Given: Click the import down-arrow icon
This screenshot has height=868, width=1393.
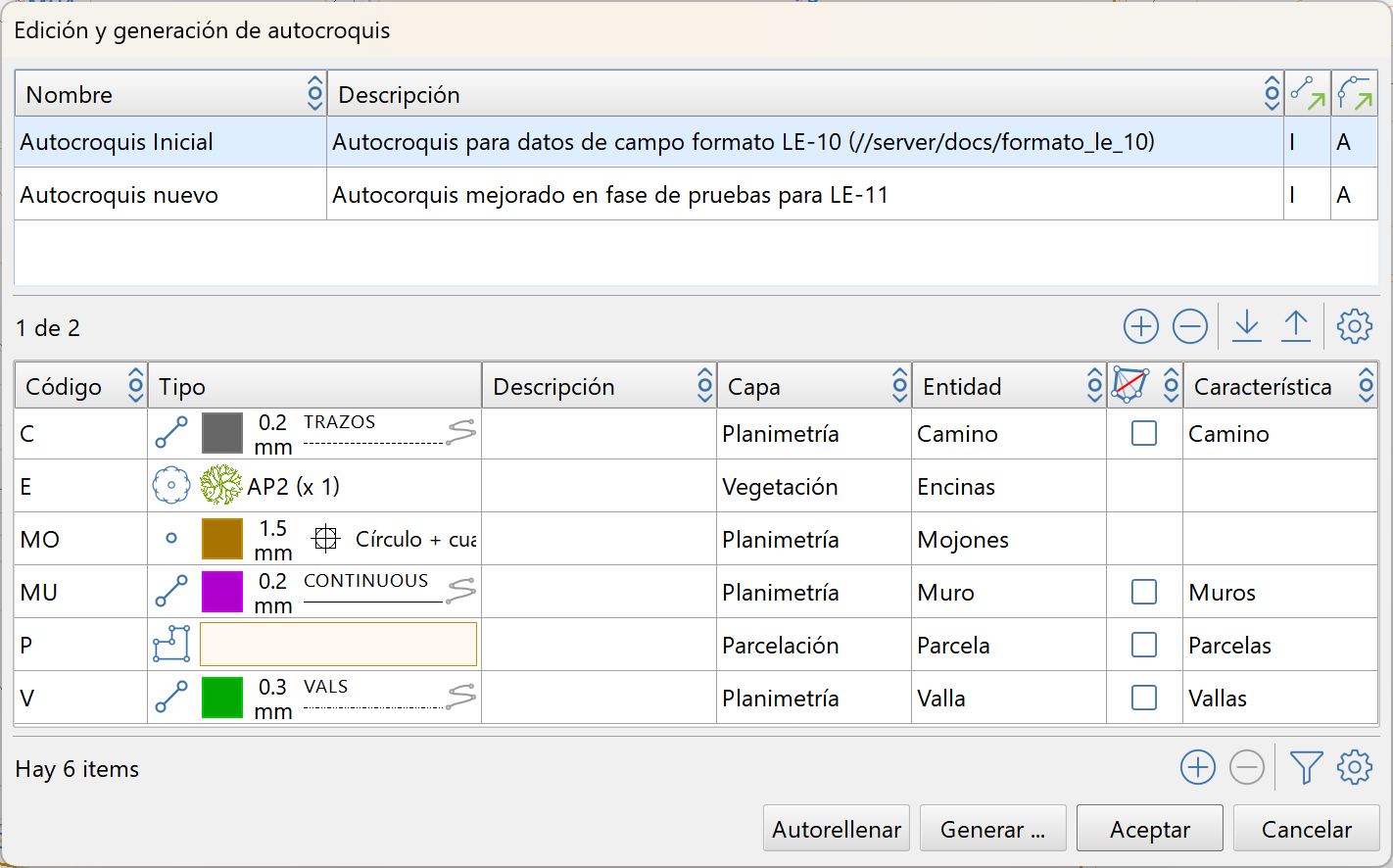Looking at the screenshot, I should click(x=1246, y=326).
